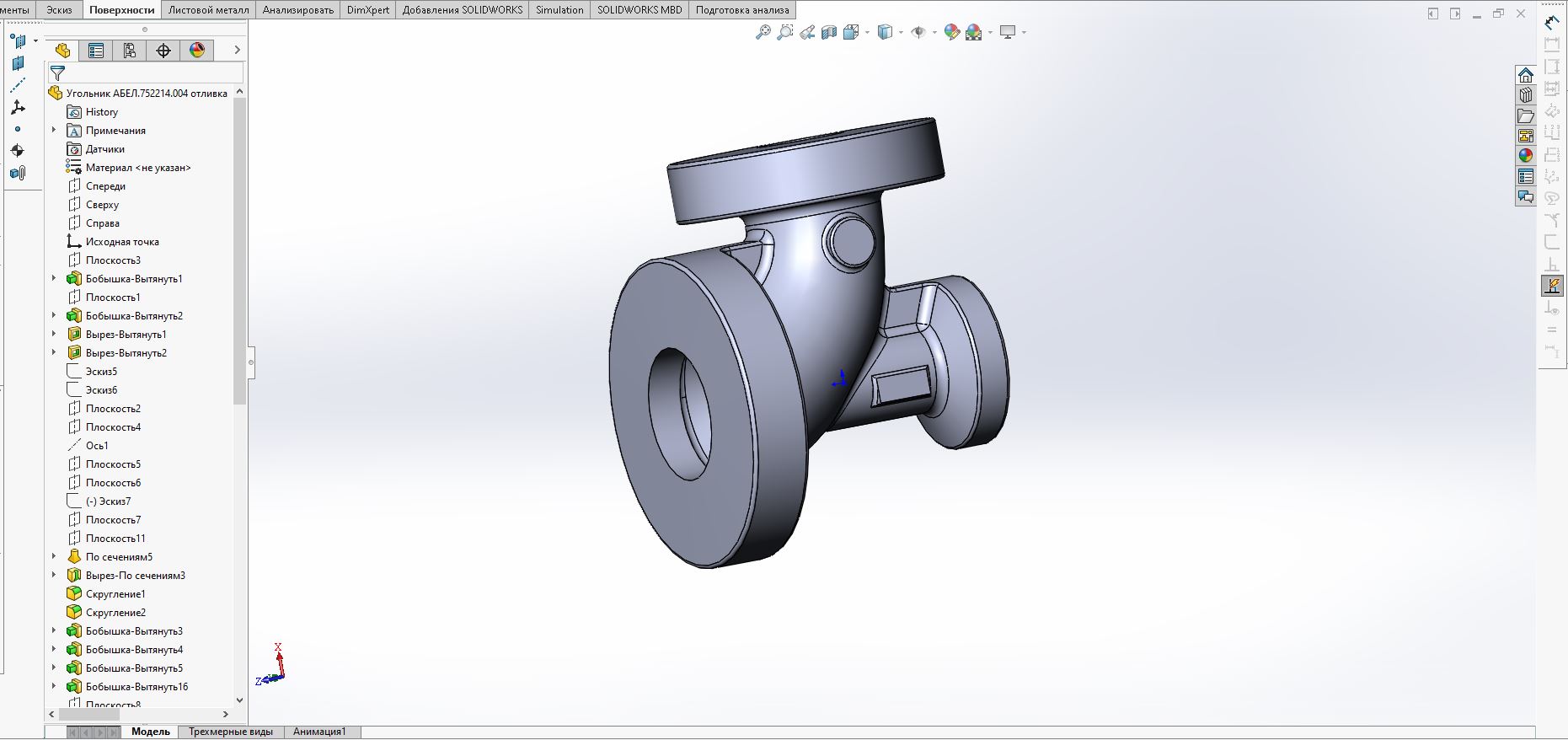Screen dimensions: 1568x740
Task: Click the Edit Appearance color ball icon
Action: 951,32
